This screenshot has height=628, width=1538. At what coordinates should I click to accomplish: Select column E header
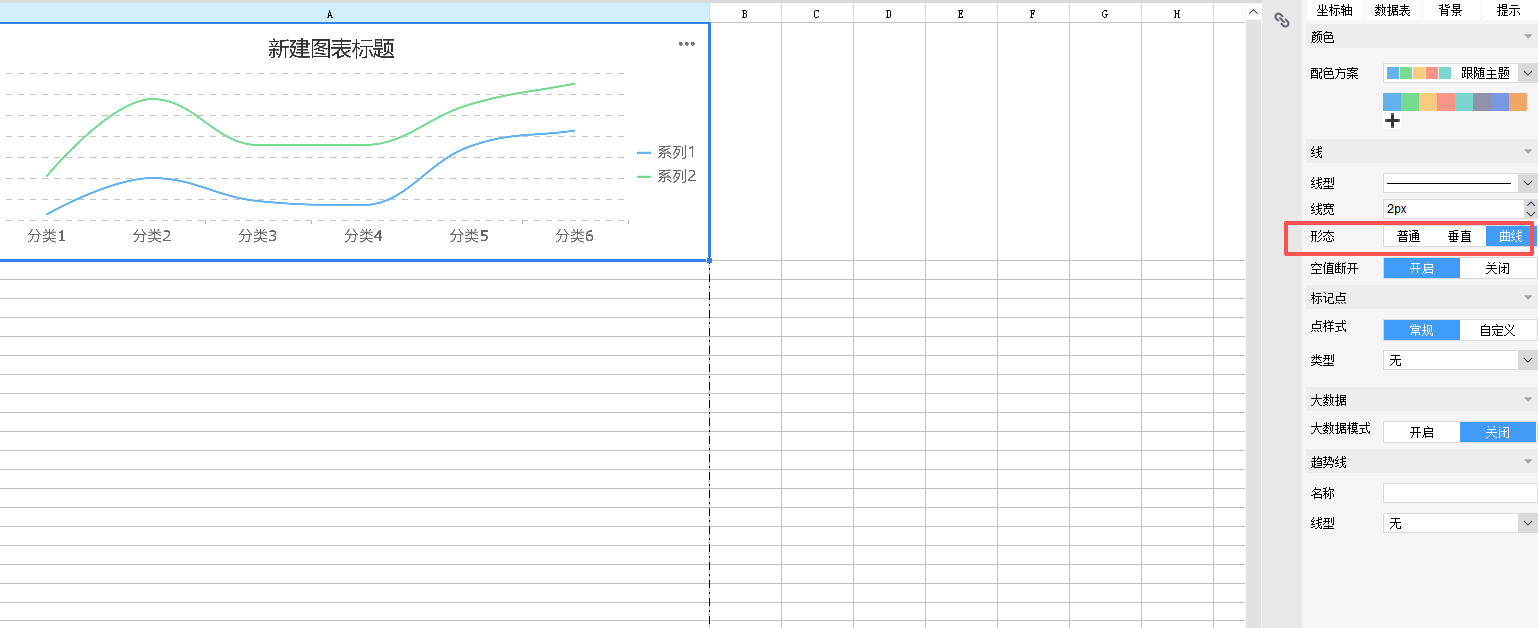(x=961, y=13)
